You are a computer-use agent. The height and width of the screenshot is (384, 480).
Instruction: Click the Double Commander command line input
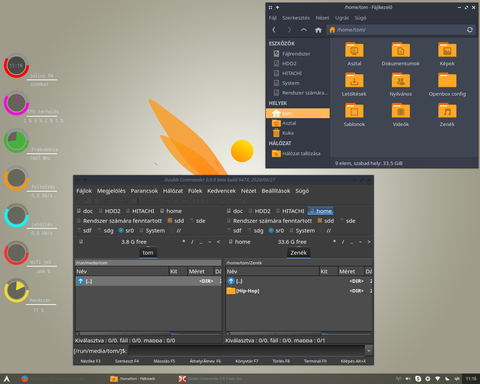[247, 351]
